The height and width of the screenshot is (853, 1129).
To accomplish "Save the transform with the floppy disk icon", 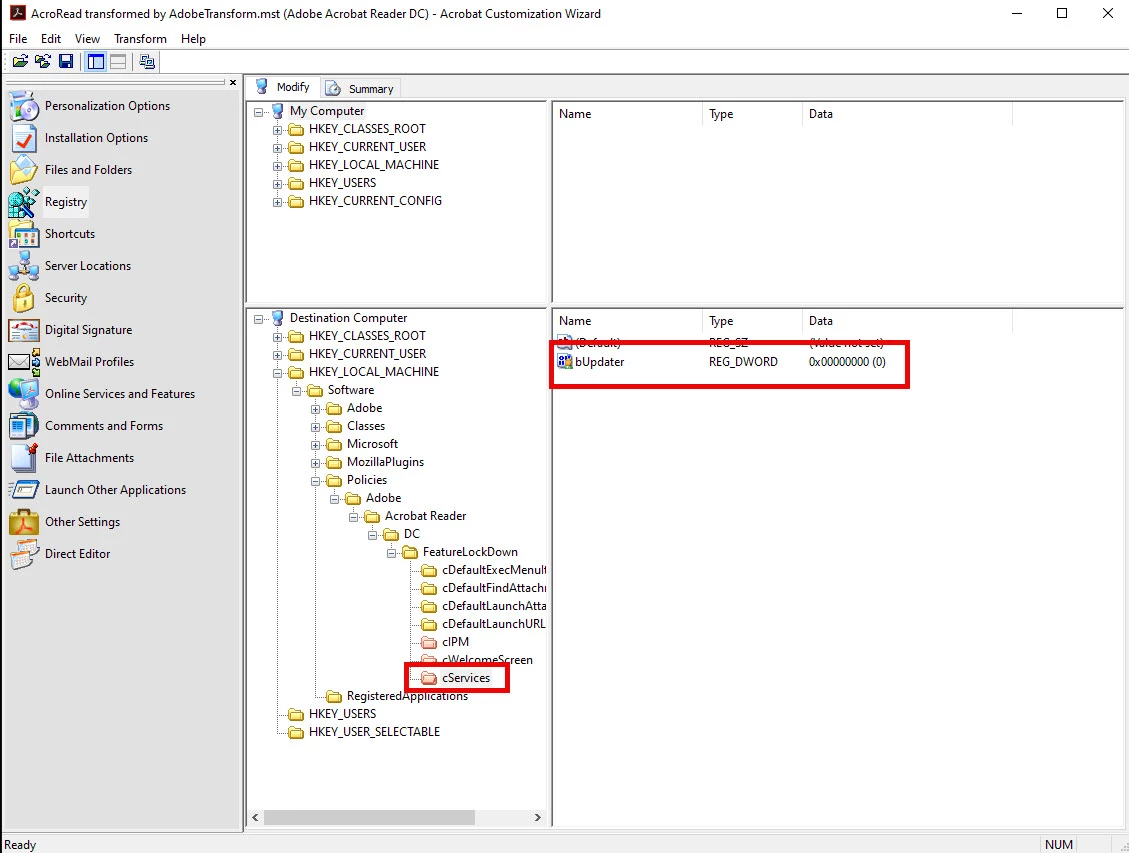I will pos(66,62).
